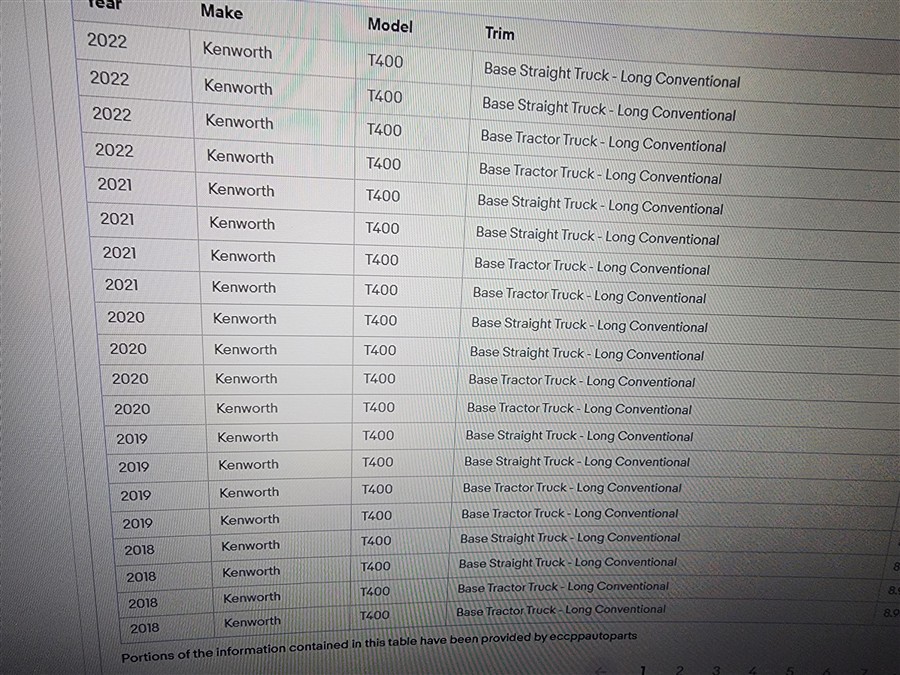Screen dimensions: 900x675
Task: Select the 2022 year cell in the top row
Action: point(107,41)
